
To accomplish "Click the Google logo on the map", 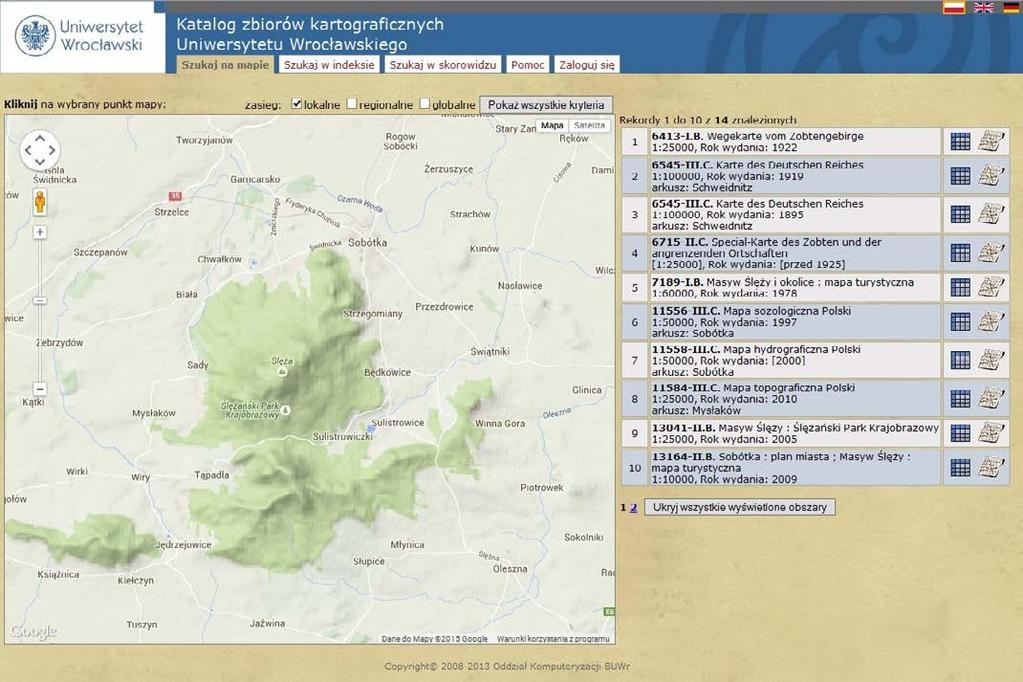I will pyautogui.click(x=33, y=631).
